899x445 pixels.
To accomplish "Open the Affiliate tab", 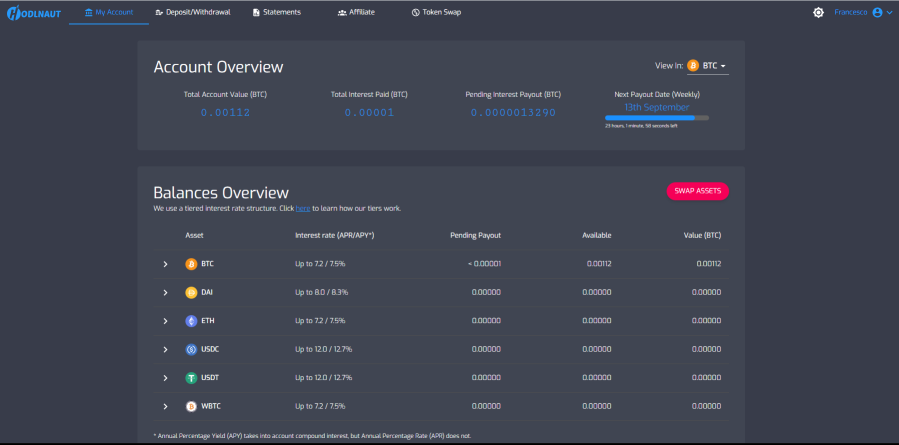I will [356, 13].
